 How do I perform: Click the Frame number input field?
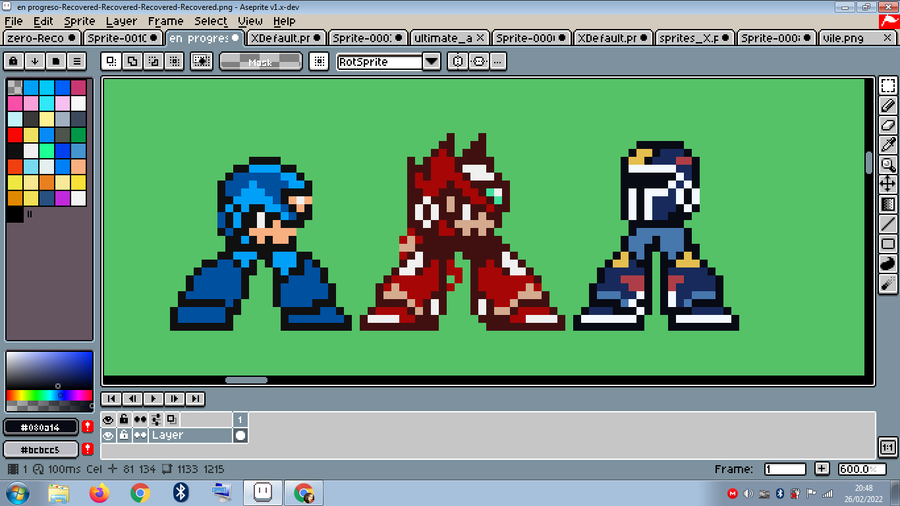point(785,469)
